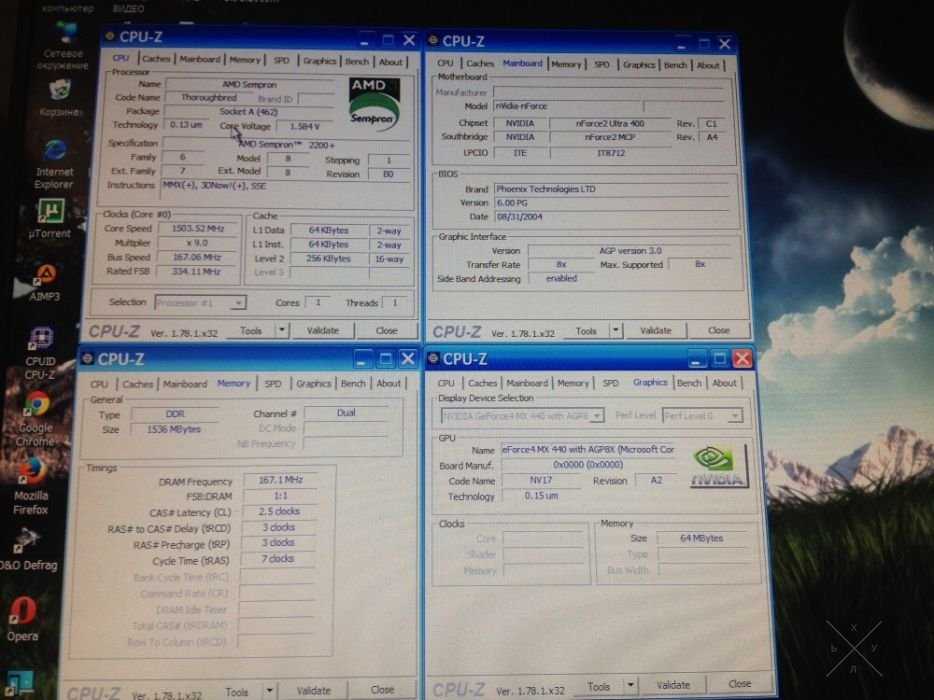Screen dimensions: 934x700
Task: Click the AMD Sempron logo in CPU window
Action: (x=373, y=103)
